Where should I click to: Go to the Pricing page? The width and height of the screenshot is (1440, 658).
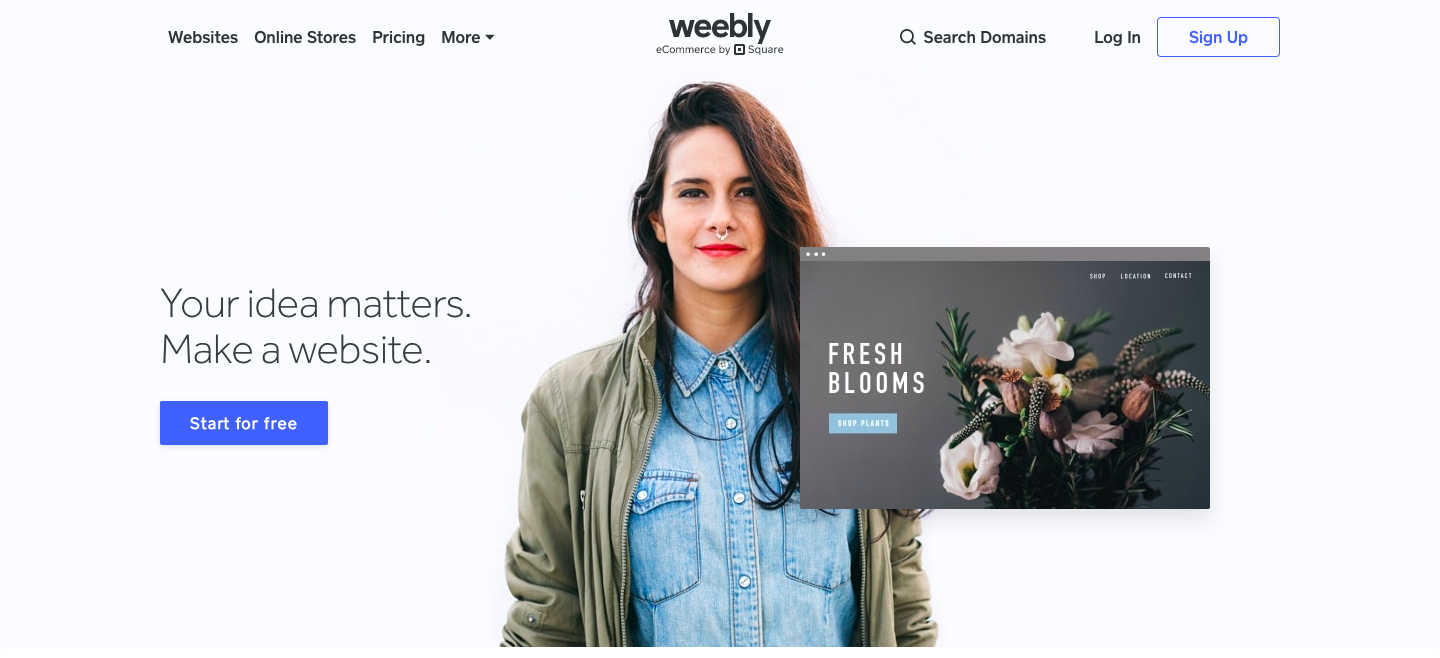tap(398, 37)
